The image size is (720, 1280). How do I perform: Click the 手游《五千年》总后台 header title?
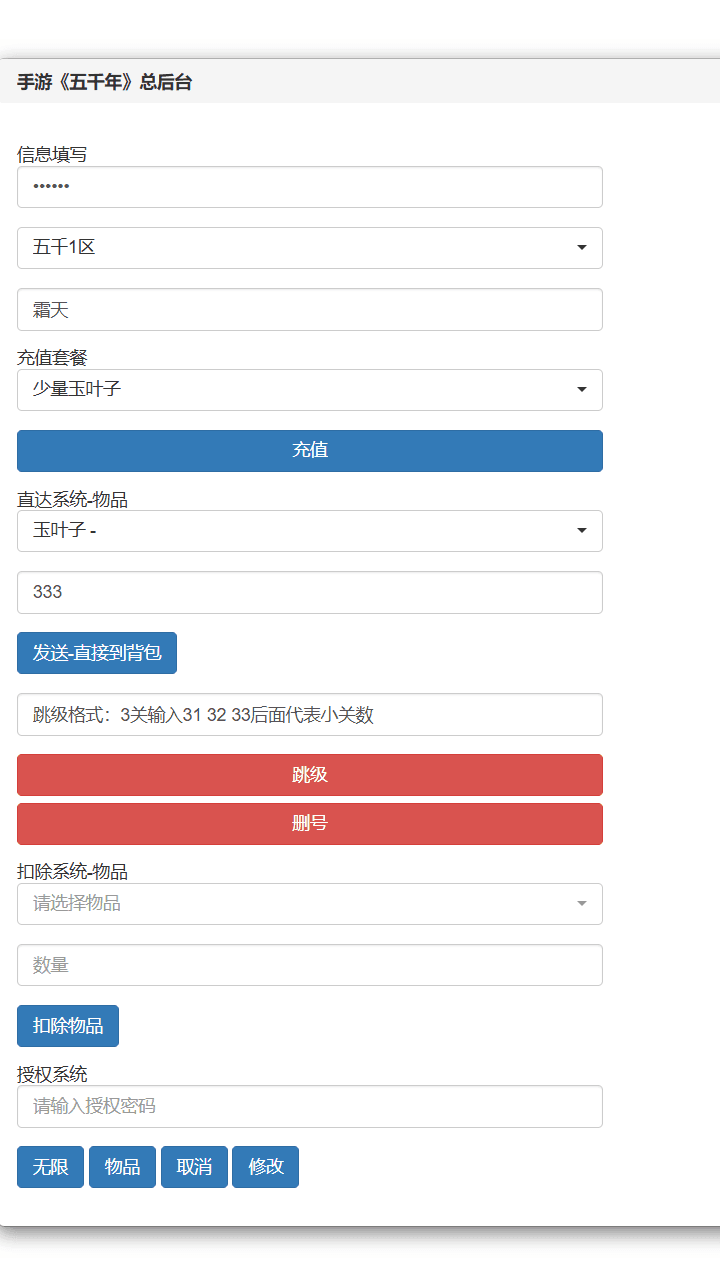pos(105,81)
